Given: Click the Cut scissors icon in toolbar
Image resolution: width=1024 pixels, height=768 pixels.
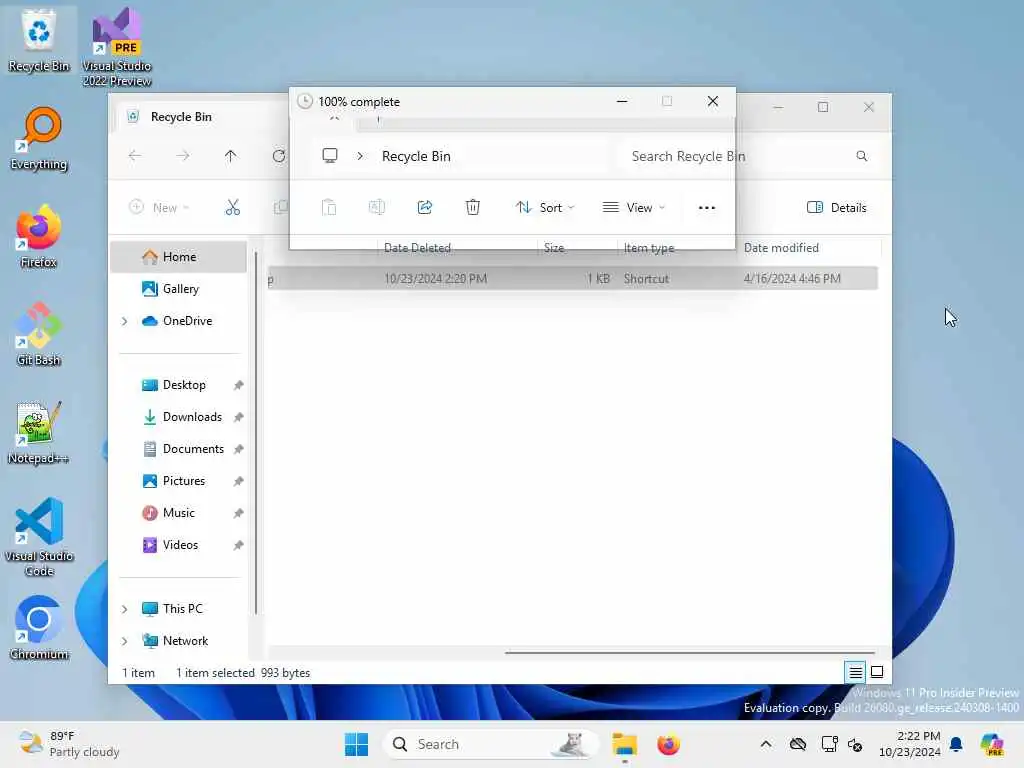Looking at the screenshot, I should coord(232,208).
